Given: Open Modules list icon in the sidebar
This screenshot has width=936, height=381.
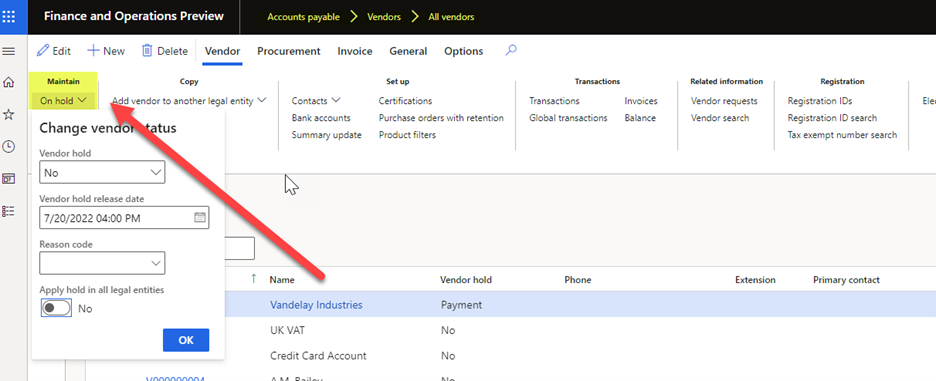Looking at the screenshot, I should [x=9, y=211].
